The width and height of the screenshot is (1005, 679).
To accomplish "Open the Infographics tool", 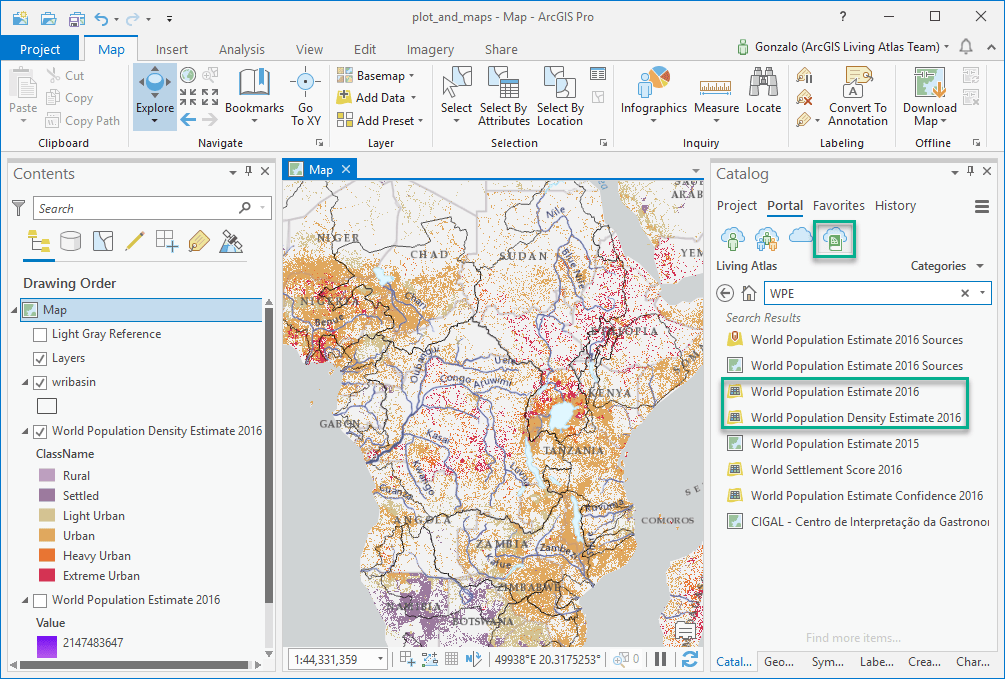I will coord(653,84).
